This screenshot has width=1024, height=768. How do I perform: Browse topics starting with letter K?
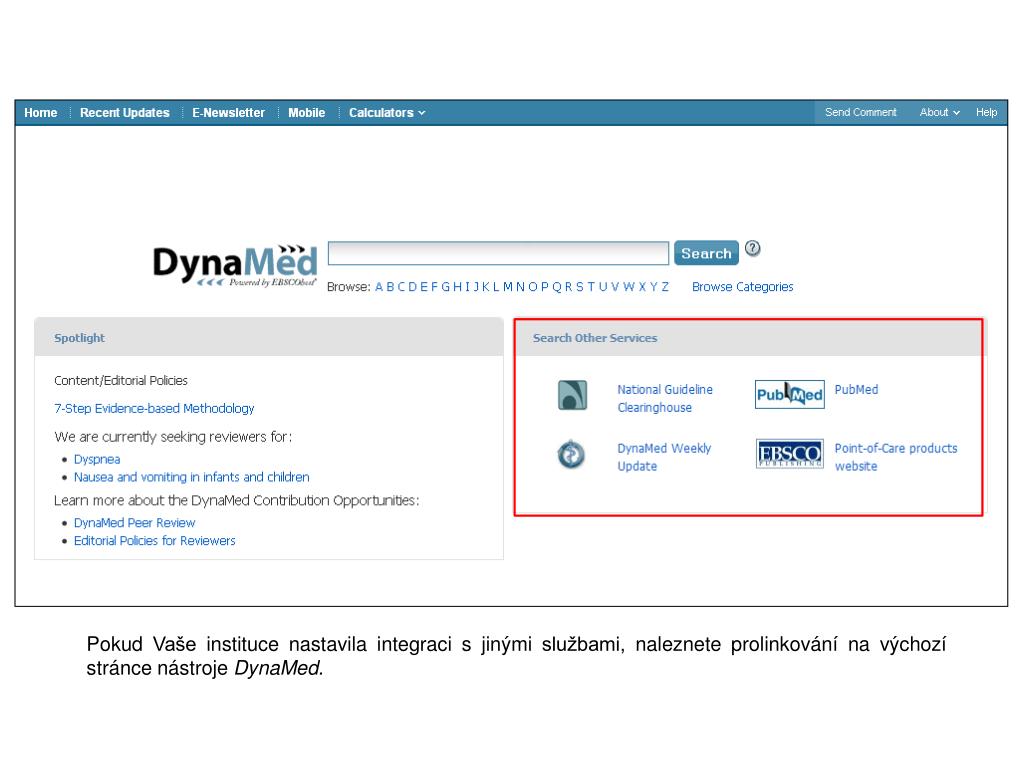[x=486, y=287]
